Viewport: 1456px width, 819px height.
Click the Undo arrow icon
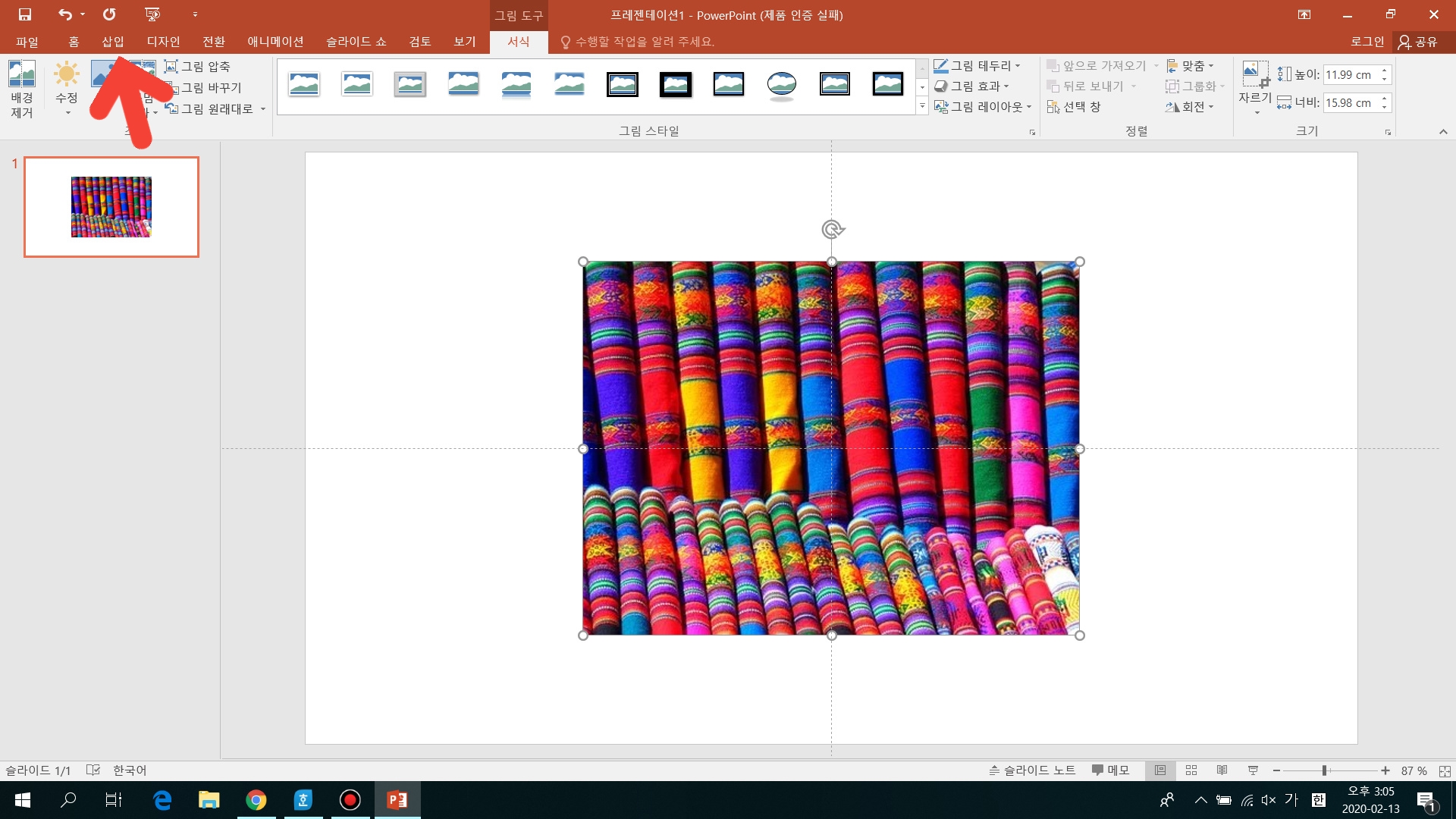[64, 14]
